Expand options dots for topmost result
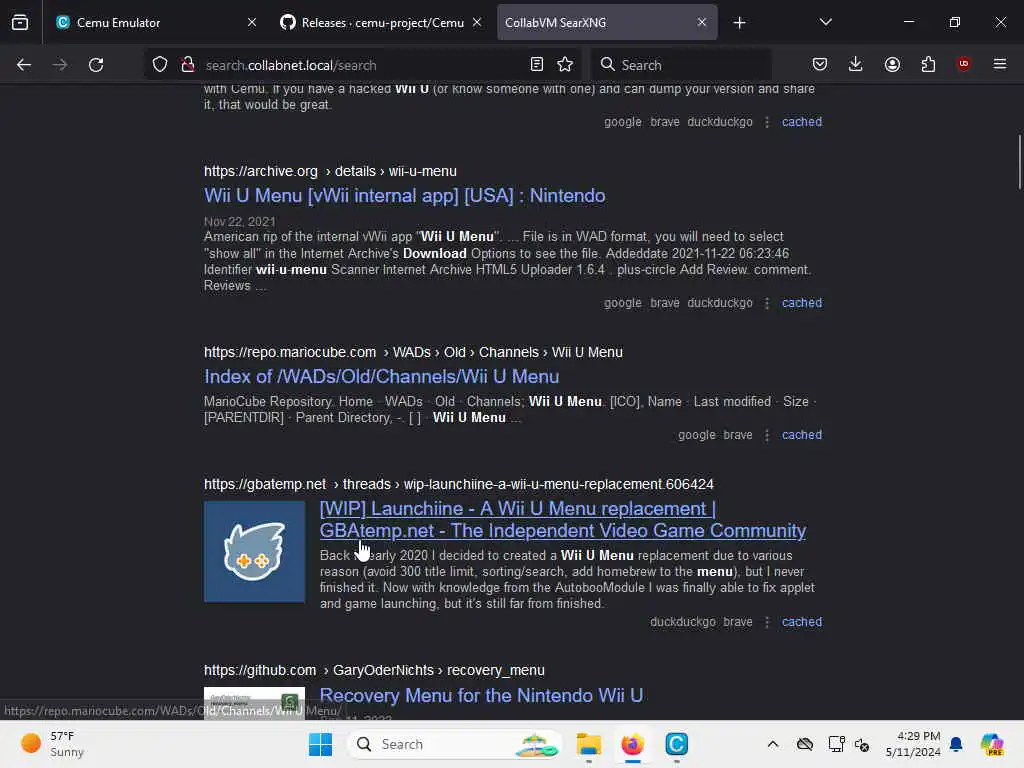The image size is (1024, 768). [x=767, y=121]
